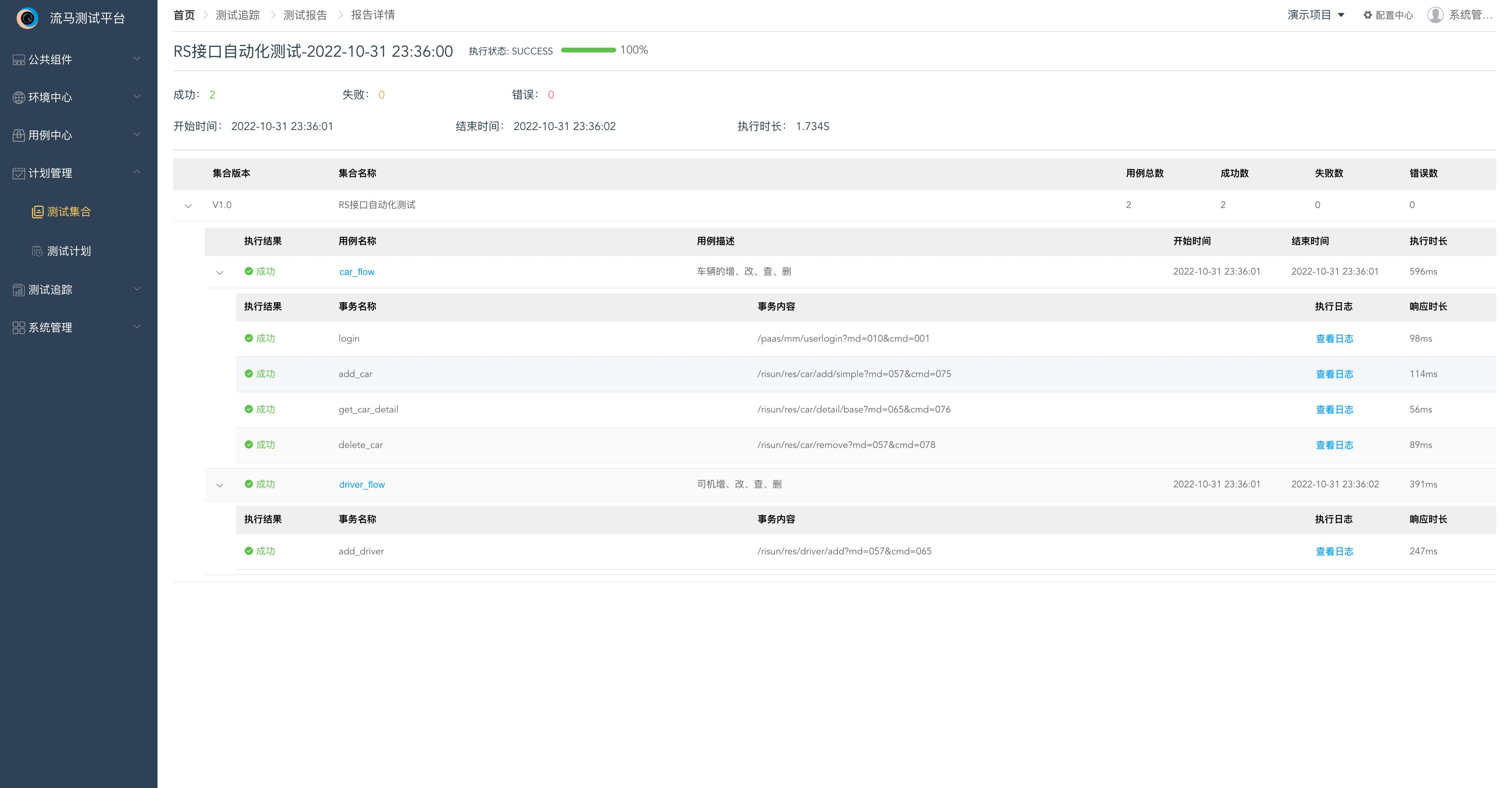Viewport: 1512px width, 788px height.
Task: Collapse the driver_flow case row
Action: click(x=220, y=485)
